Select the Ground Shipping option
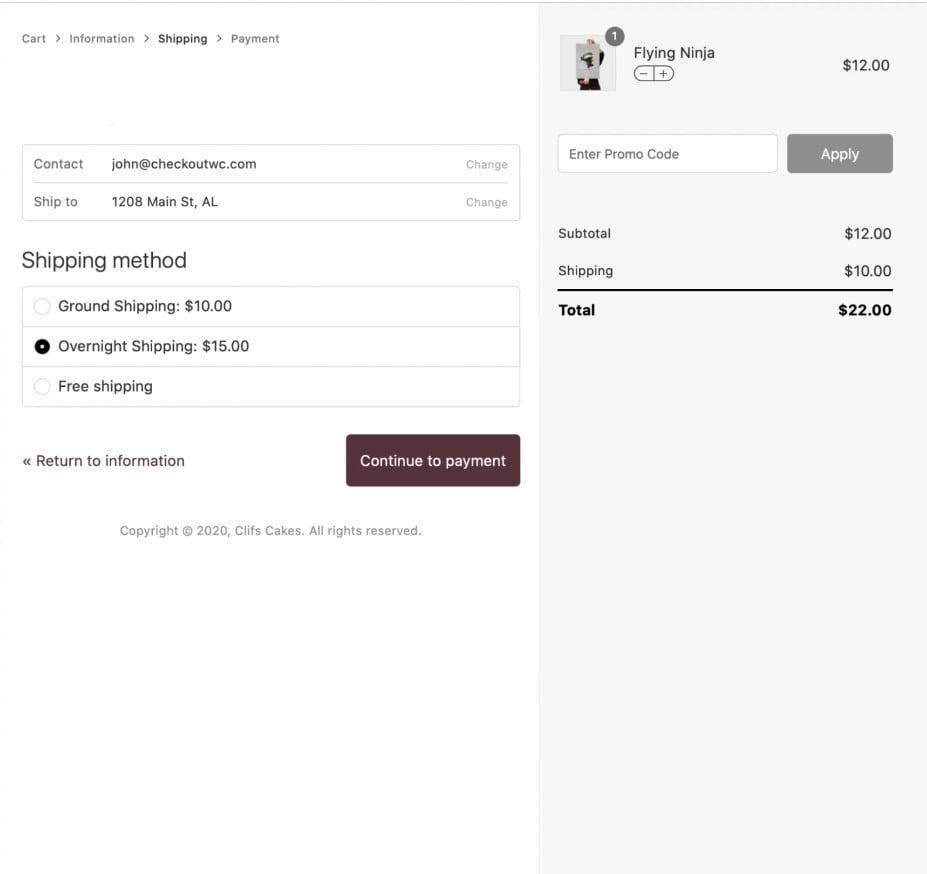Viewport: 927px width, 874px height. [42, 306]
